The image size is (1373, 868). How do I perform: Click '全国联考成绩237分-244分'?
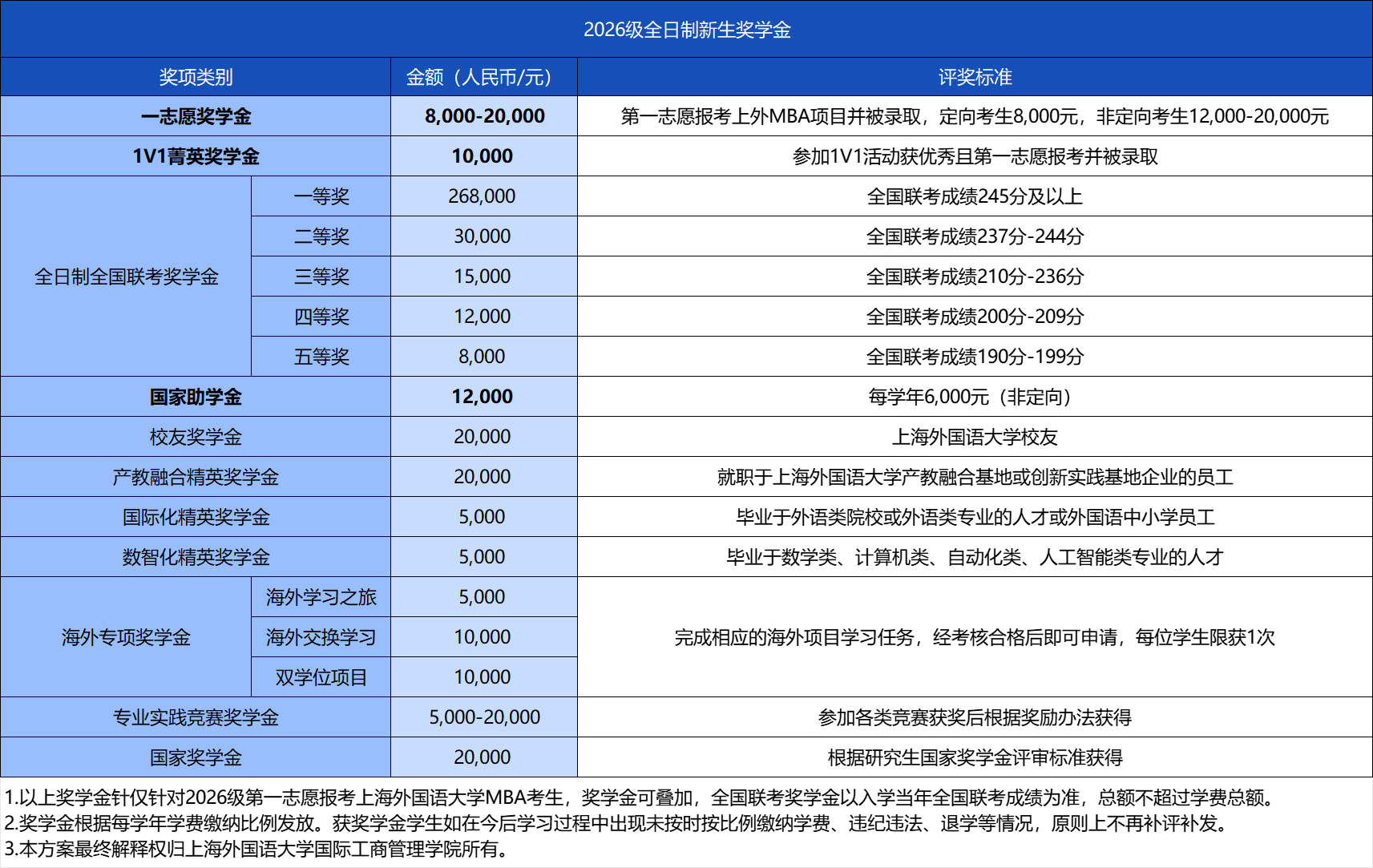[975, 236]
